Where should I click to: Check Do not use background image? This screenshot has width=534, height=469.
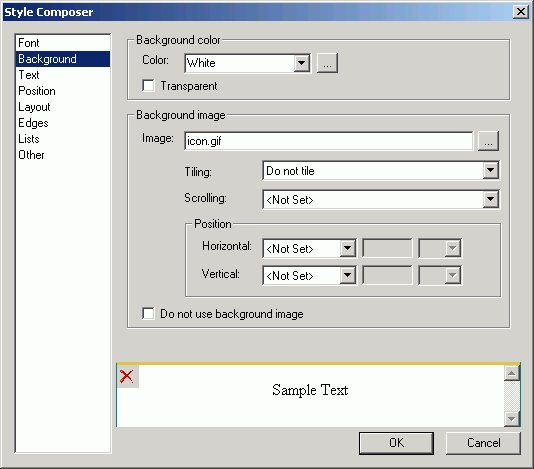pyautogui.click(x=148, y=313)
